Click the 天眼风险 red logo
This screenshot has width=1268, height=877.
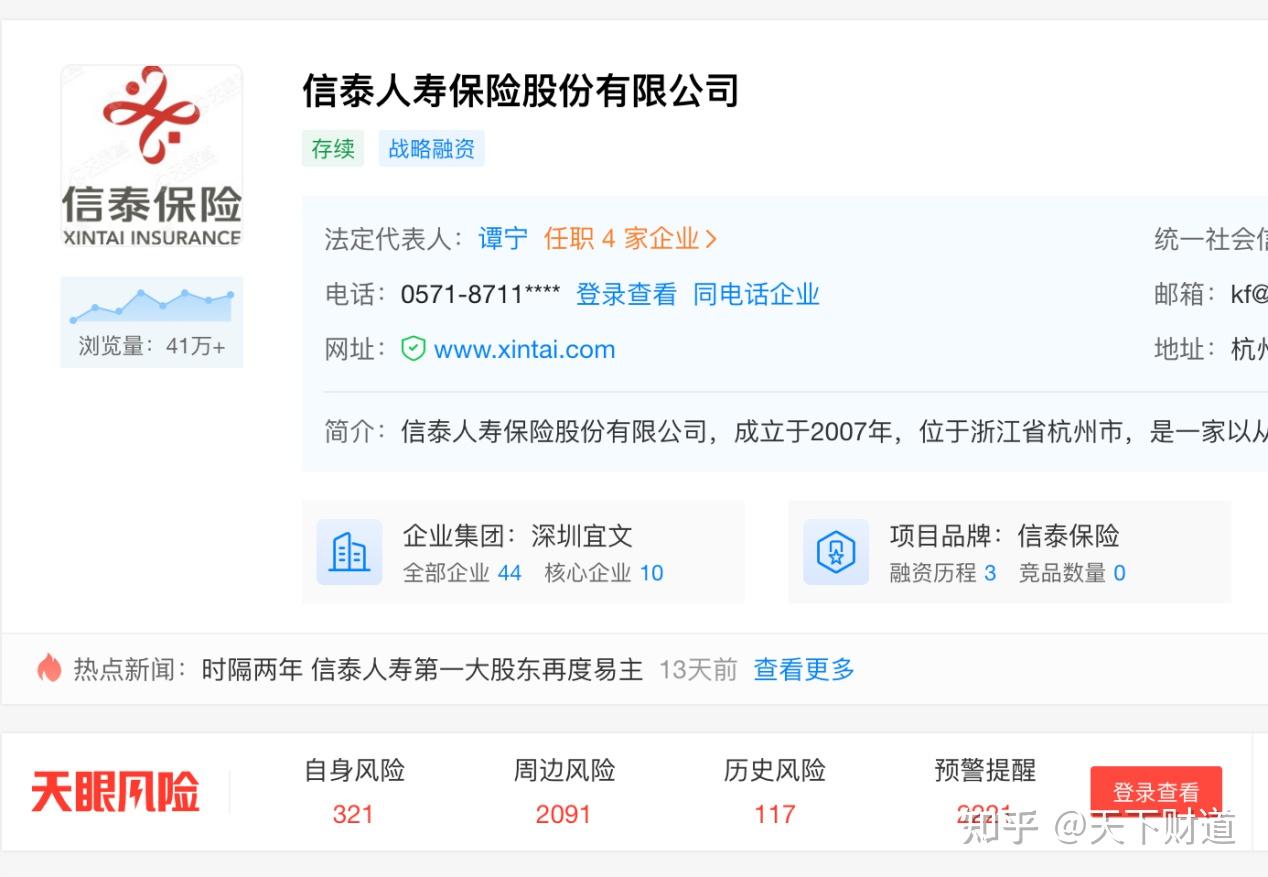[115, 789]
